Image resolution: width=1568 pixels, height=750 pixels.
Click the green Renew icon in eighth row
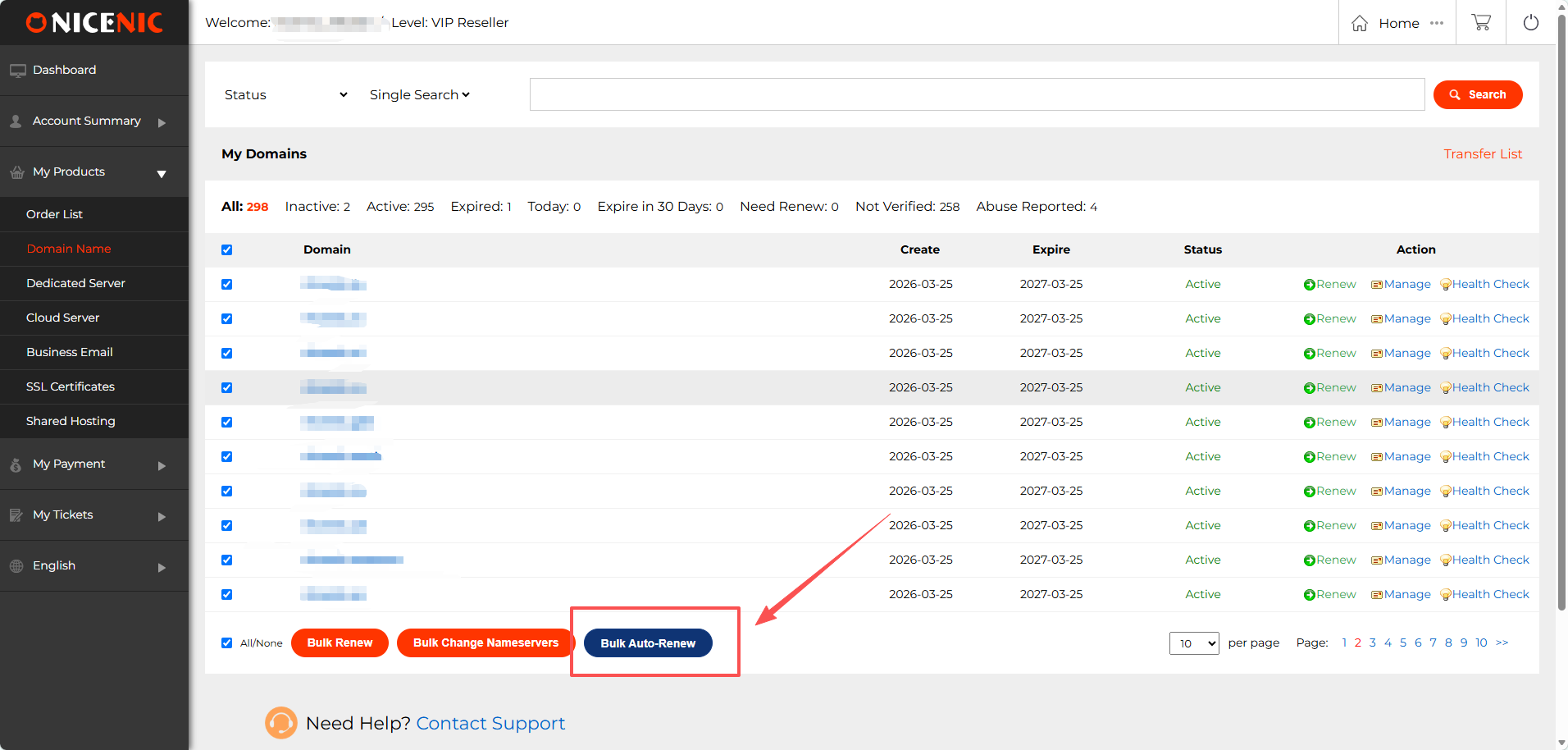pyautogui.click(x=1309, y=526)
